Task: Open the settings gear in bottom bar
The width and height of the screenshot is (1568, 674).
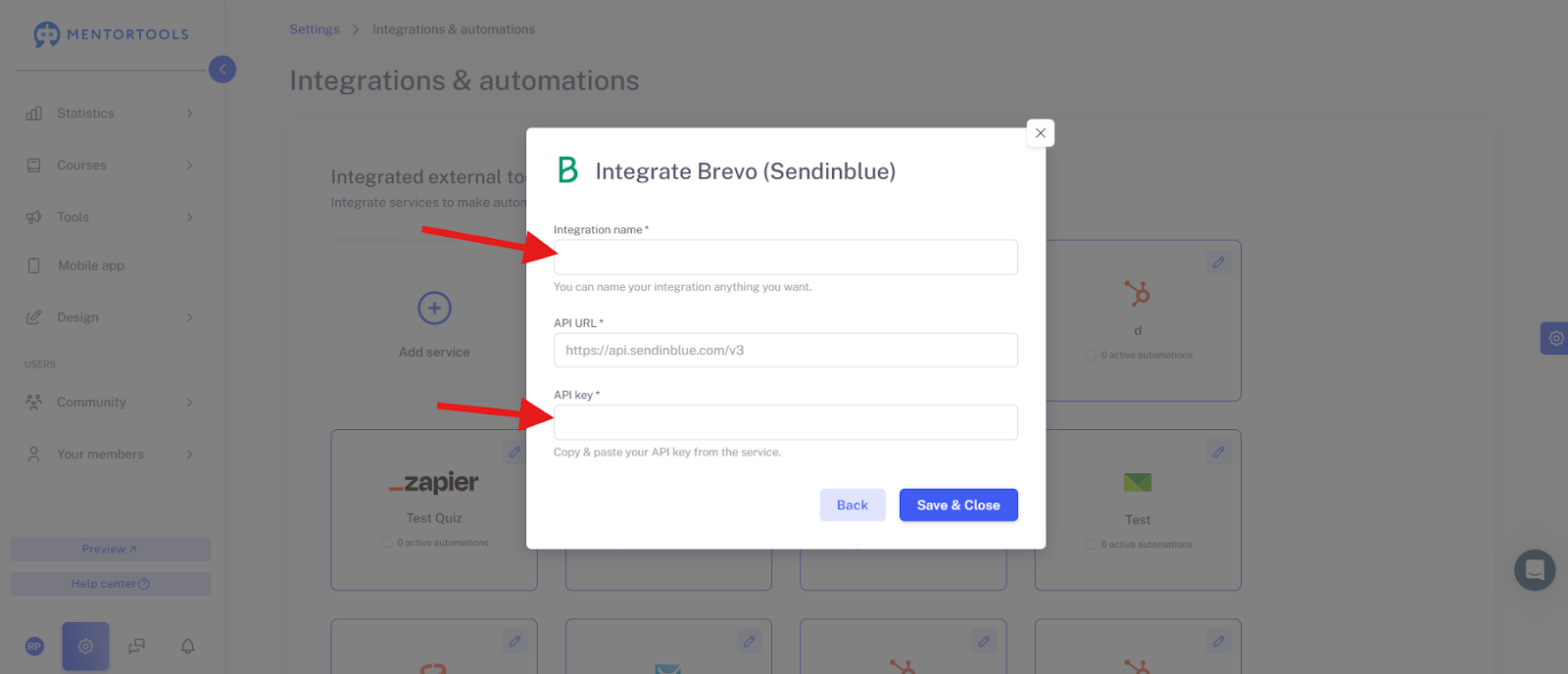Action: click(85, 647)
